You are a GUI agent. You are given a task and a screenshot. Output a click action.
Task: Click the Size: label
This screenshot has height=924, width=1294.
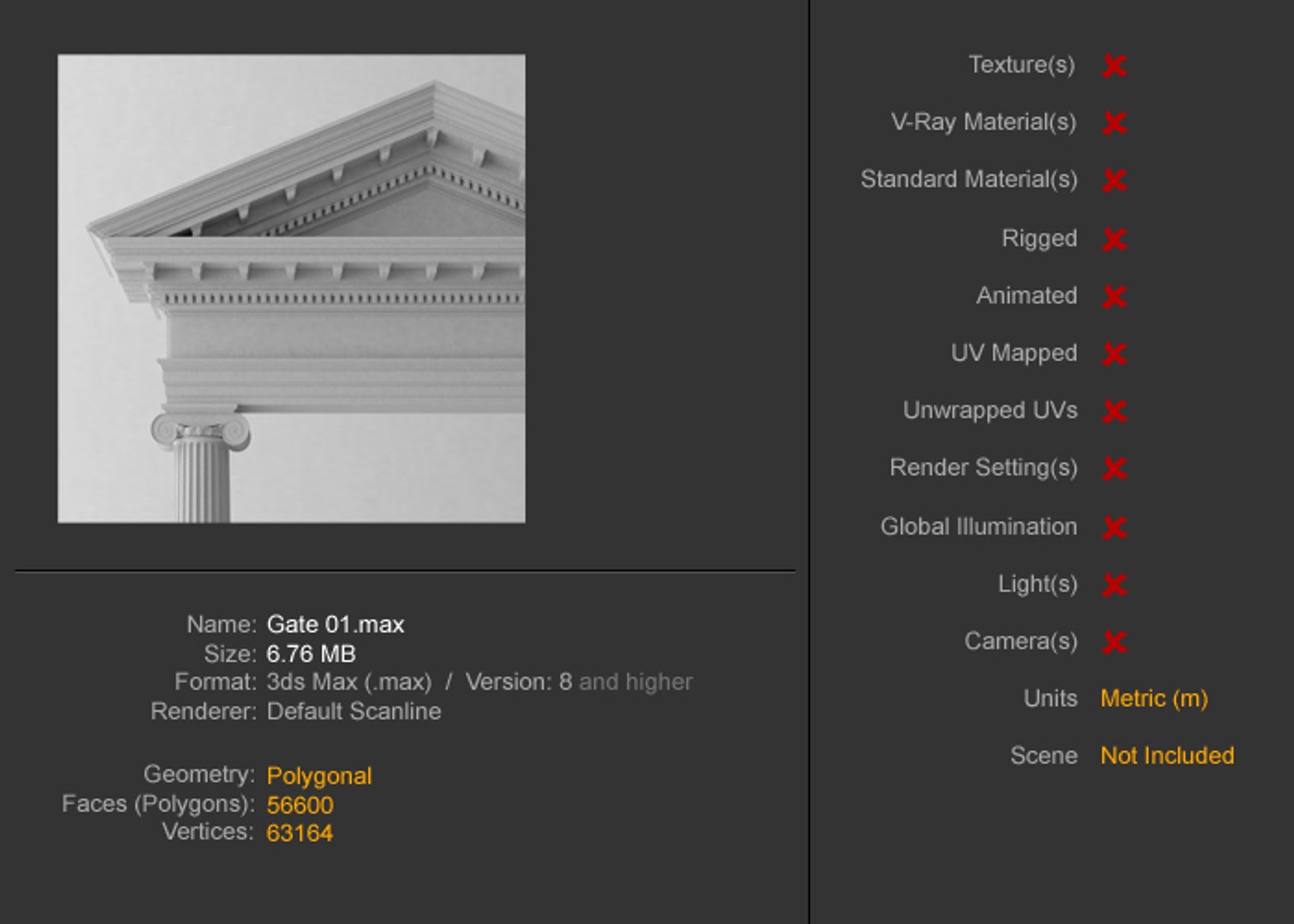[x=229, y=654]
